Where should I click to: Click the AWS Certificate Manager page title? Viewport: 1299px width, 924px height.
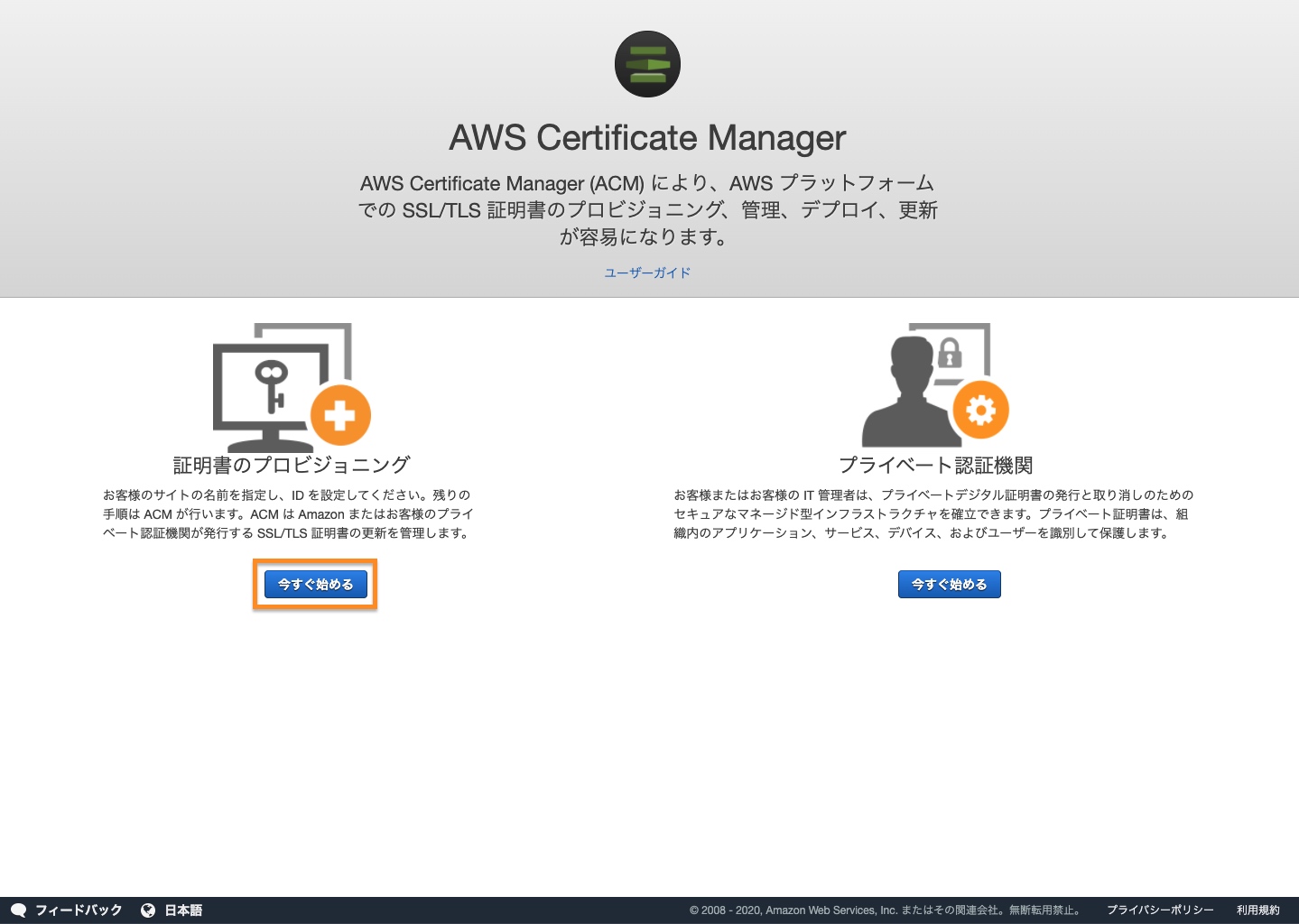[647, 138]
